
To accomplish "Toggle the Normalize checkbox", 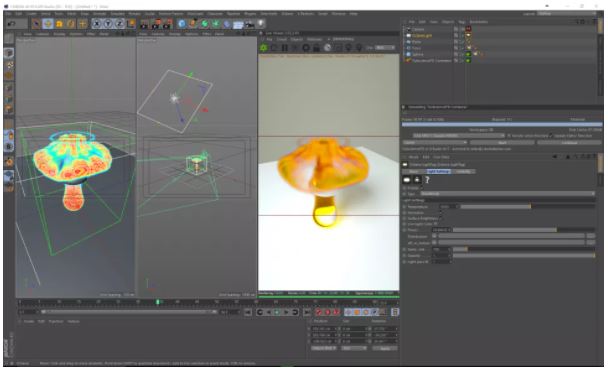I will (x=441, y=212).
